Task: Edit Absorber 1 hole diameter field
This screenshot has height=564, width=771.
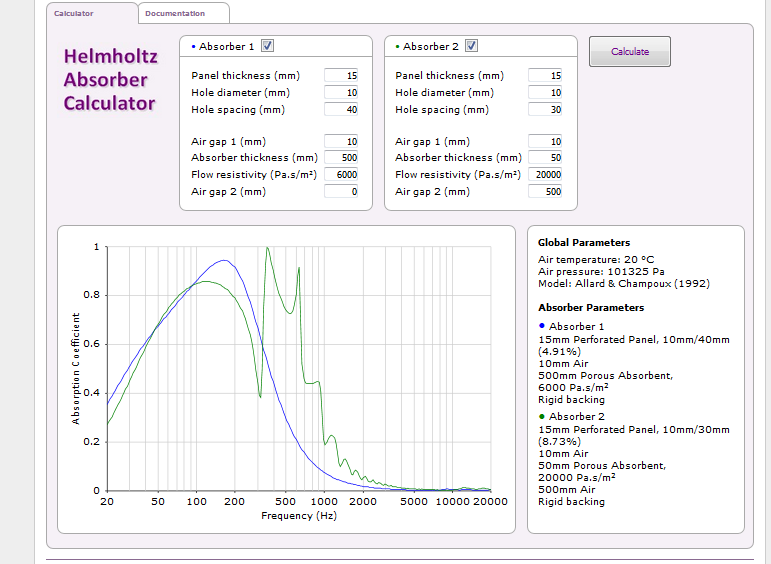Action: [x=341, y=92]
